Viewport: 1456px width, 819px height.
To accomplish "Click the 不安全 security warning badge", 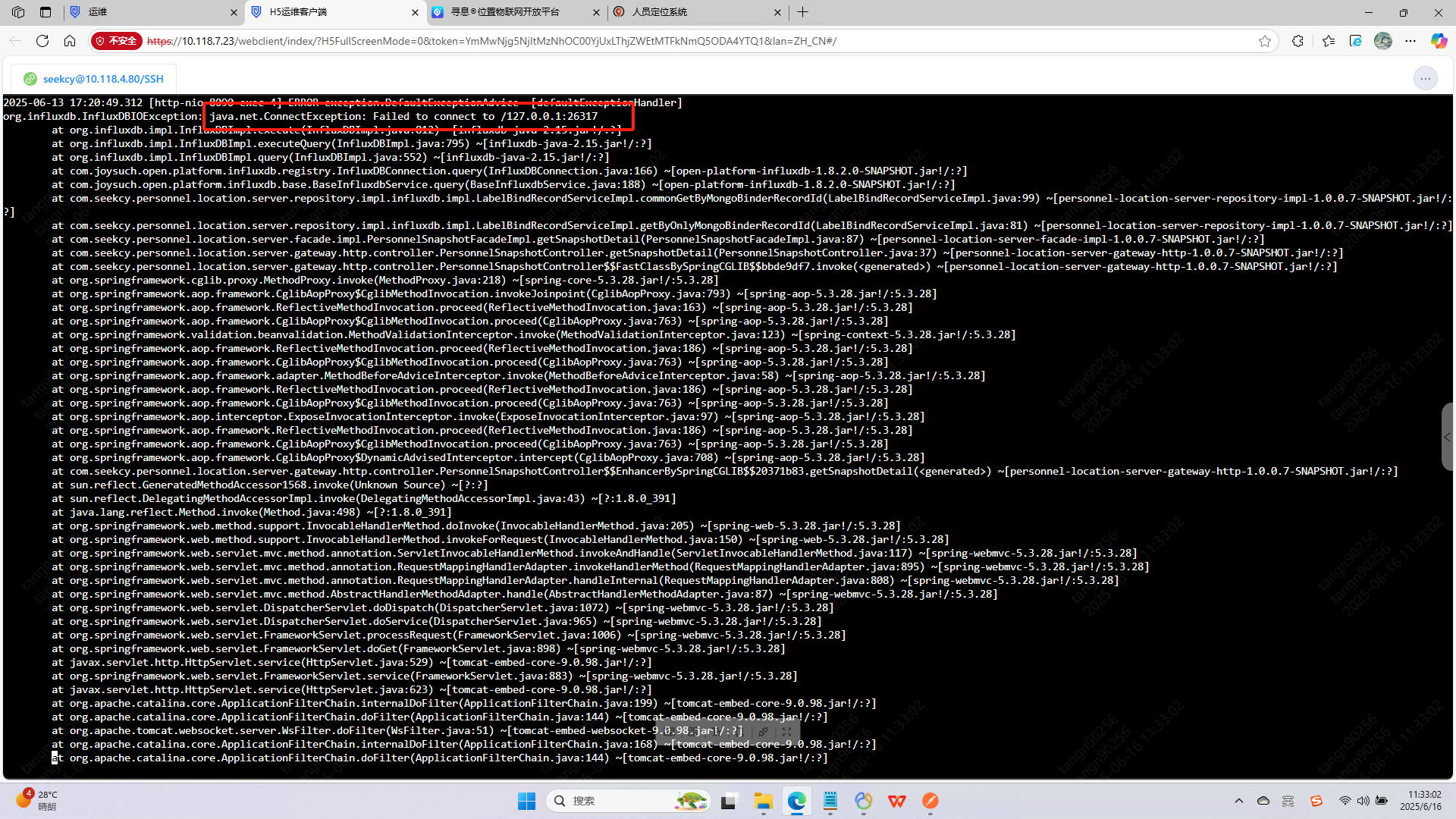I will tap(117, 41).
